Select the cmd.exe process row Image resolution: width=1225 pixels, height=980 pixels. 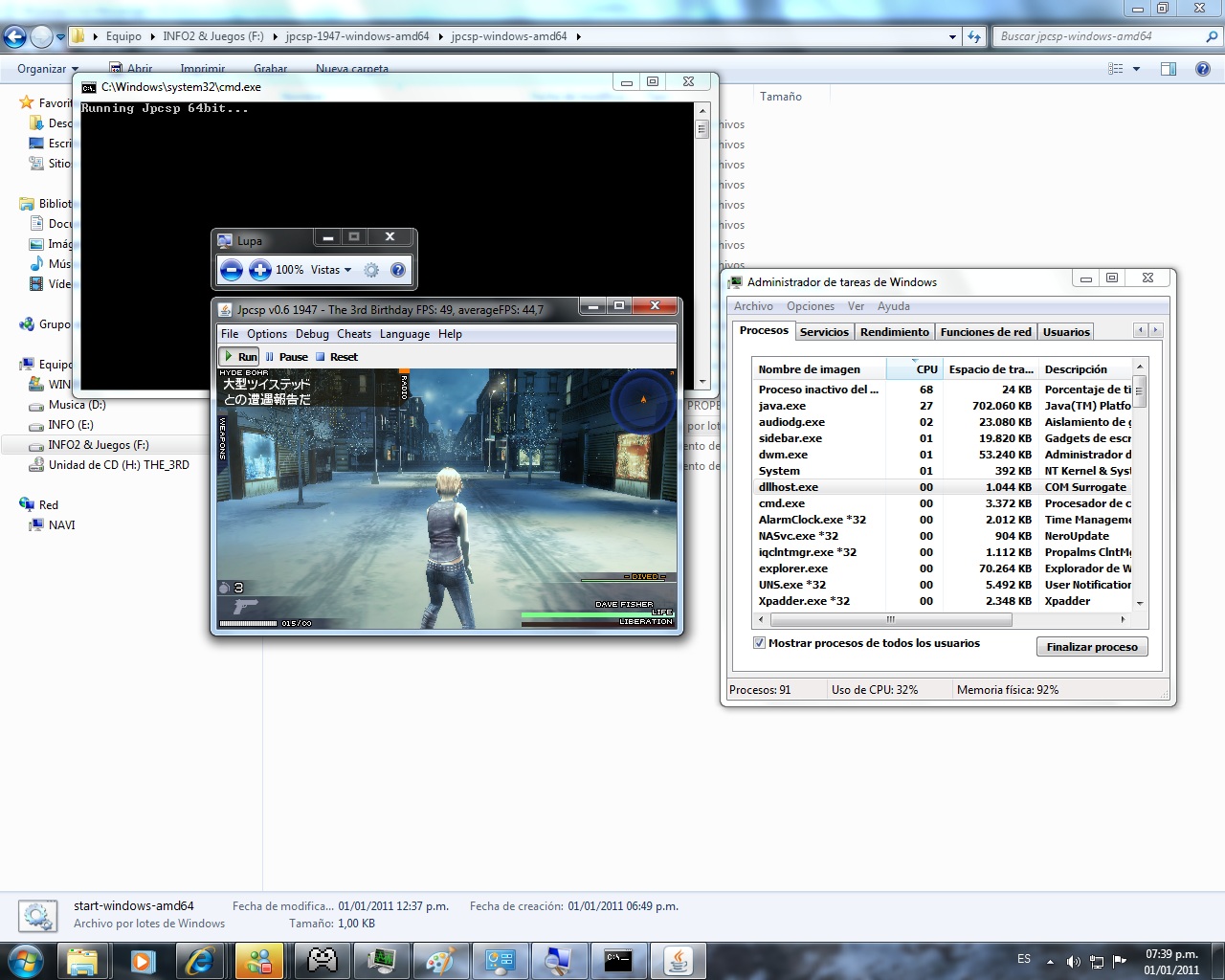coord(943,503)
